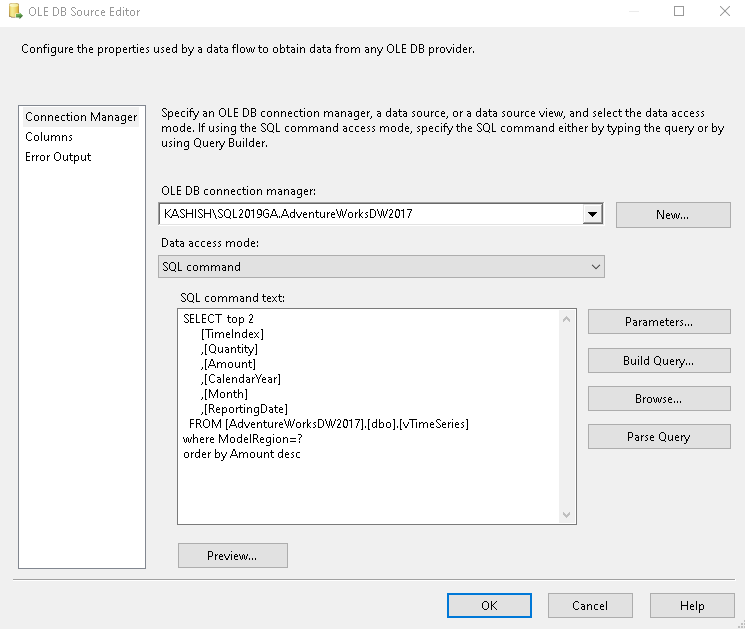
Task: Click the Cancel button
Action: click(x=590, y=606)
